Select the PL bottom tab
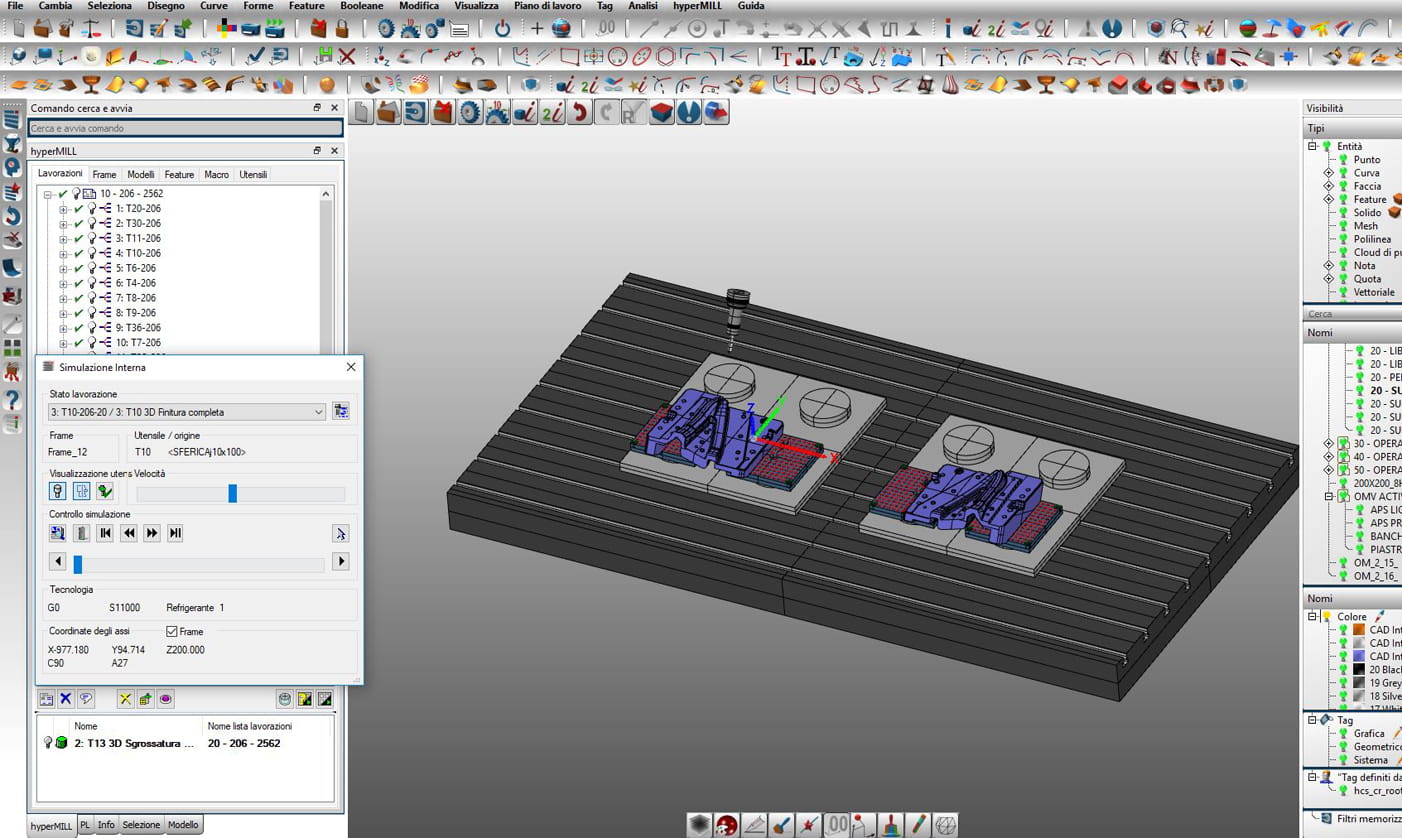 tap(85, 825)
